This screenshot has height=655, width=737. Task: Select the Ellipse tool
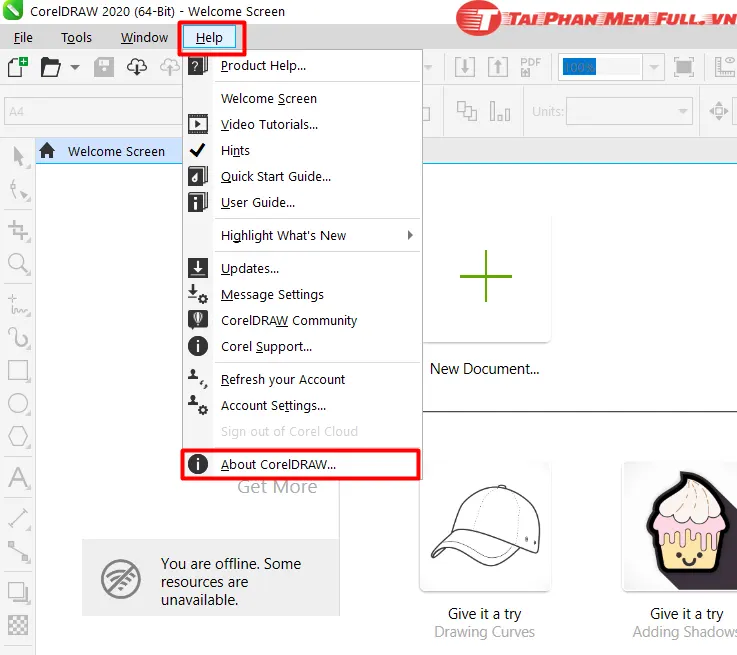pyautogui.click(x=19, y=403)
